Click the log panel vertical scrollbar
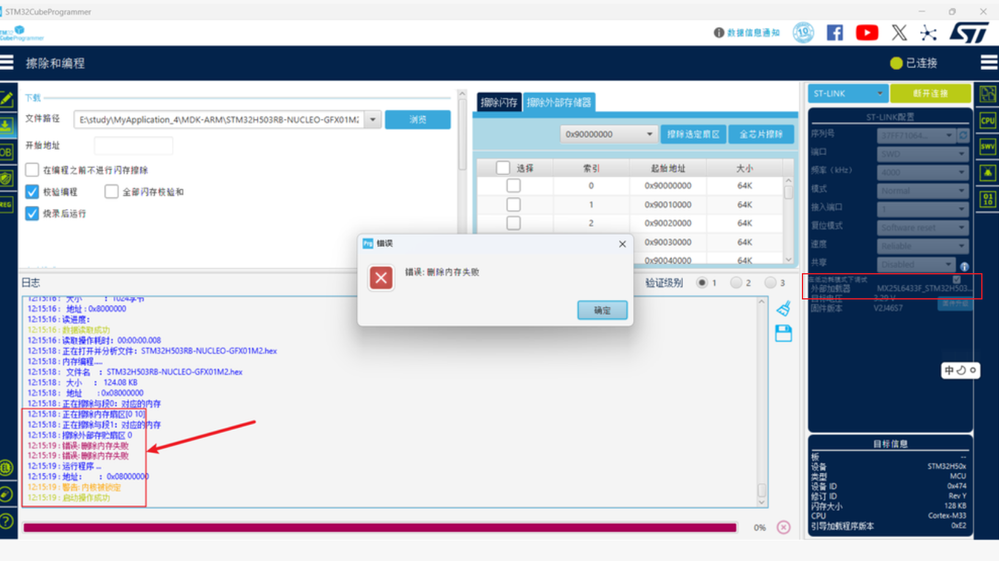The height and width of the screenshot is (561, 999). point(761,401)
